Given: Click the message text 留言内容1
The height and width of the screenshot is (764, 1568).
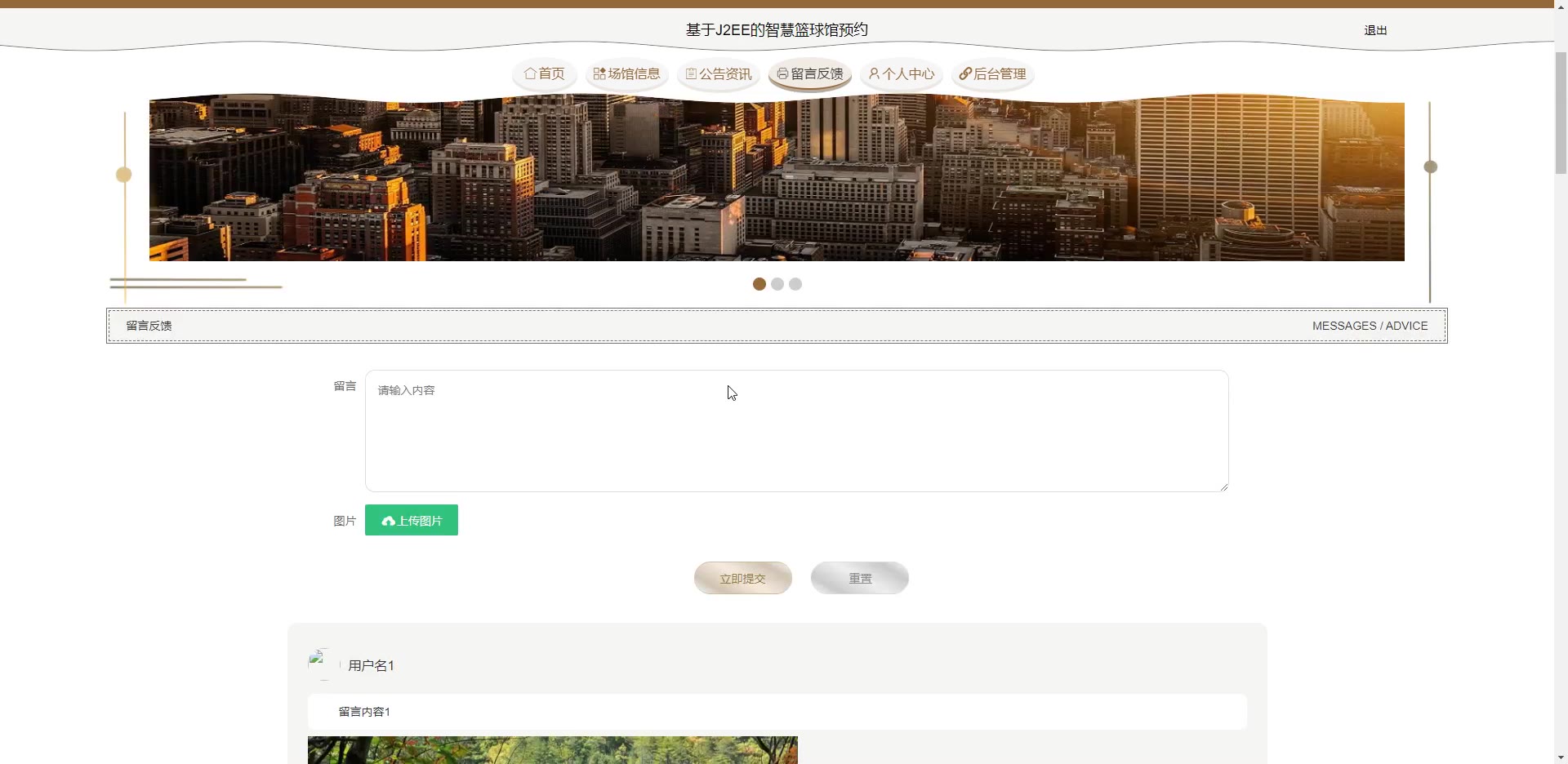Looking at the screenshot, I should coord(364,712).
